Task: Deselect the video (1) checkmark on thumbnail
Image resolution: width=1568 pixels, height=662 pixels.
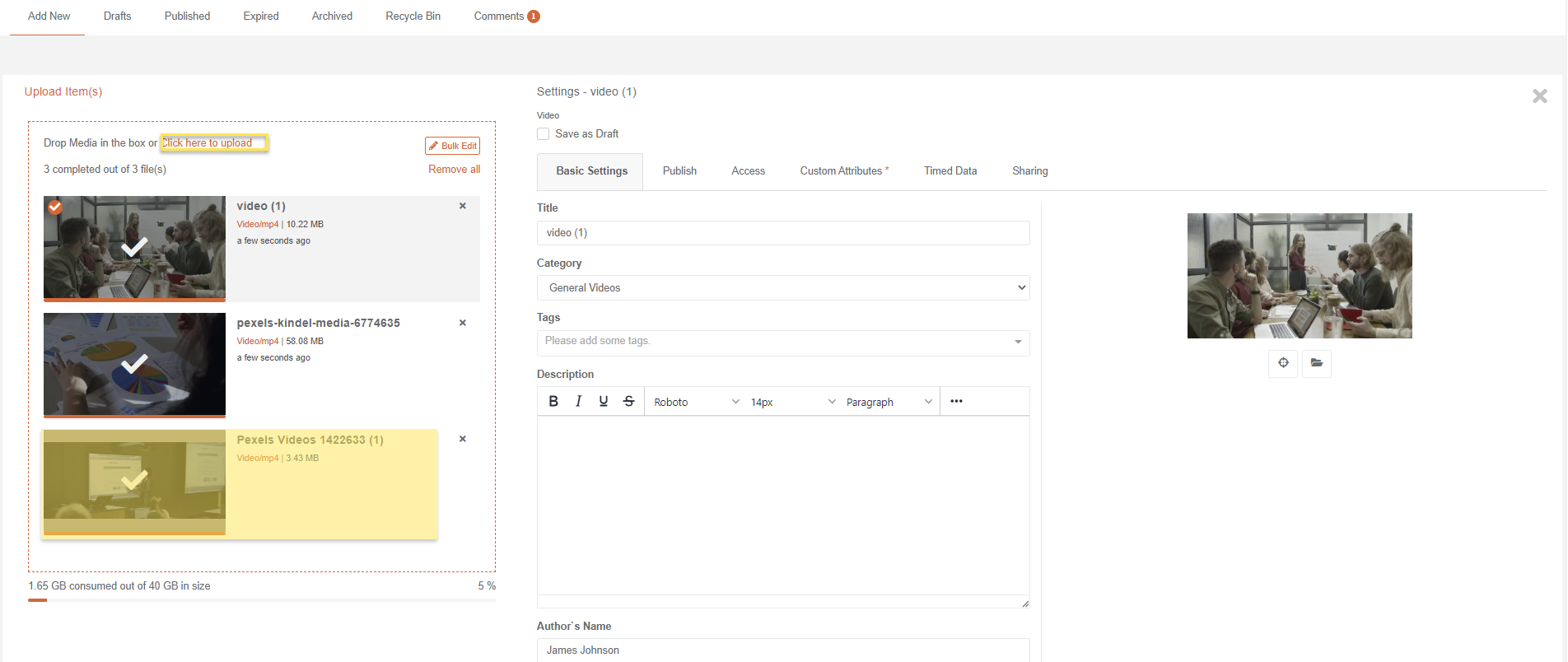Action: [55, 207]
